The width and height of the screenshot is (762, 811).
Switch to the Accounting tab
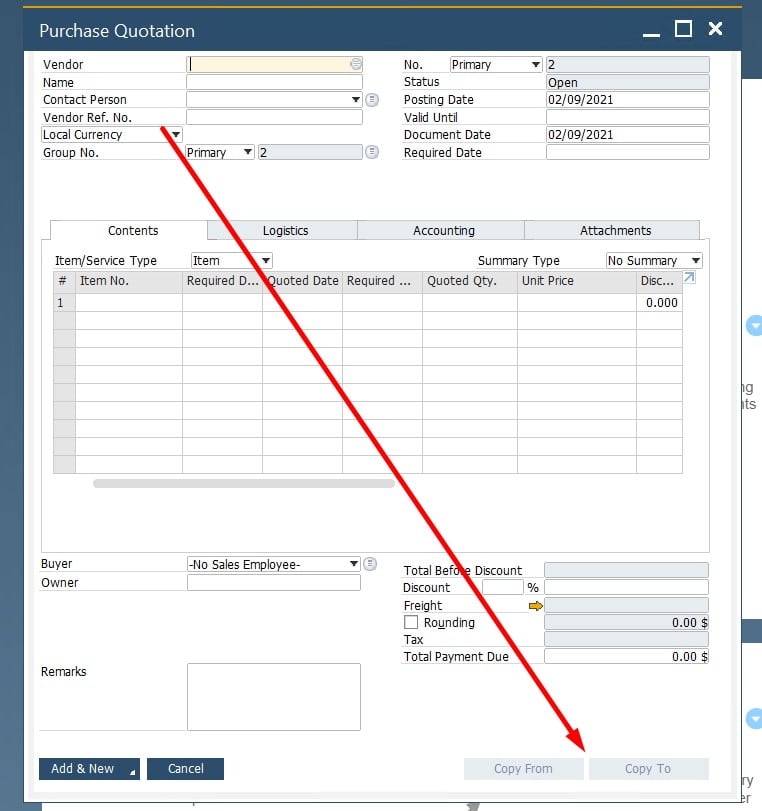(x=443, y=231)
